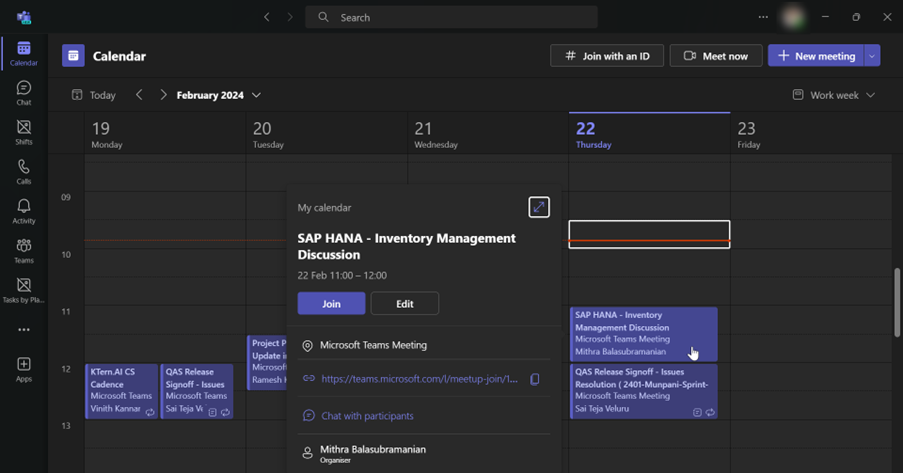Go to previous week in calendar
The height and width of the screenshot is (473, 903).
(x=139, y=95)
